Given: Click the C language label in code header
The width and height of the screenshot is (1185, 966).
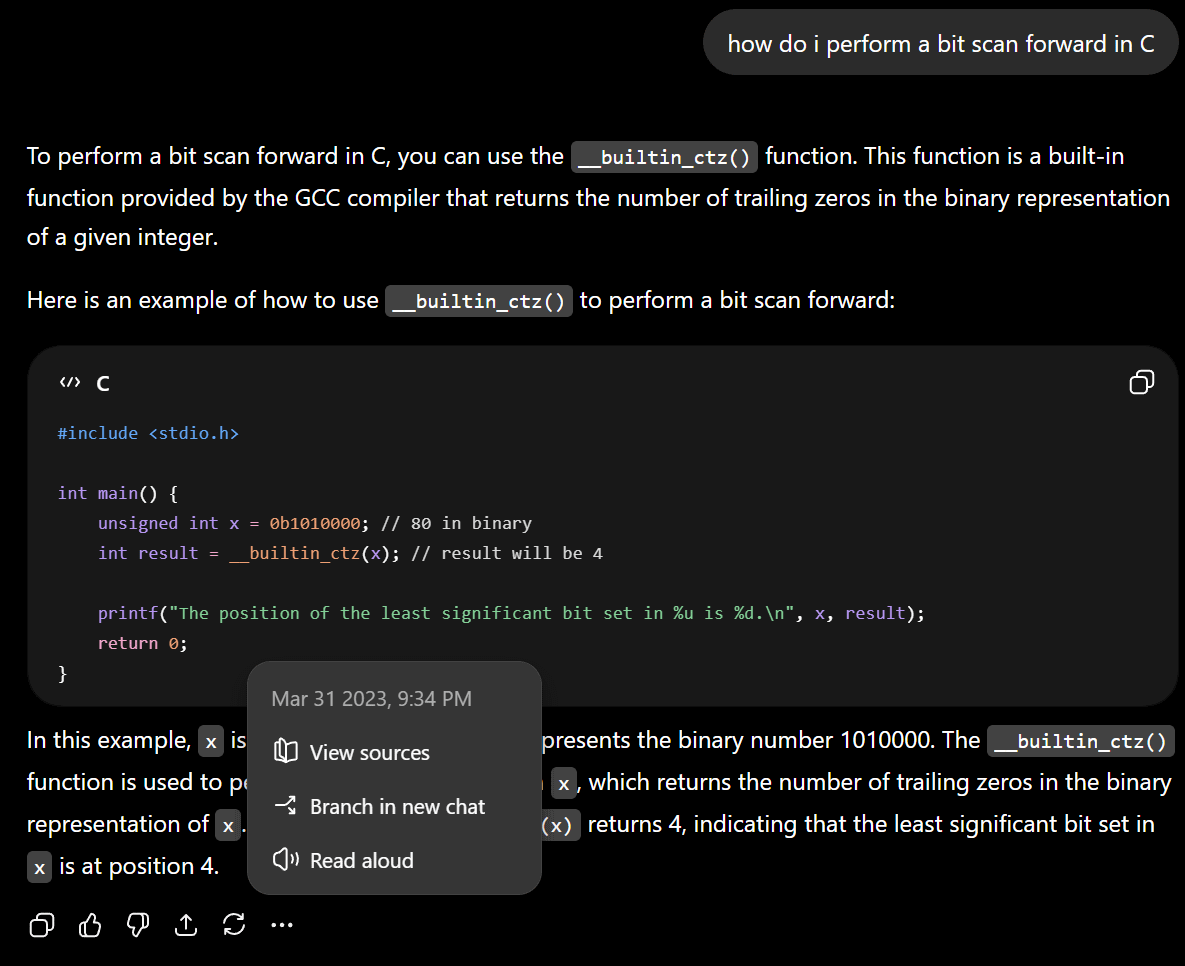Looking at the screenshot, I should point(103,384).
